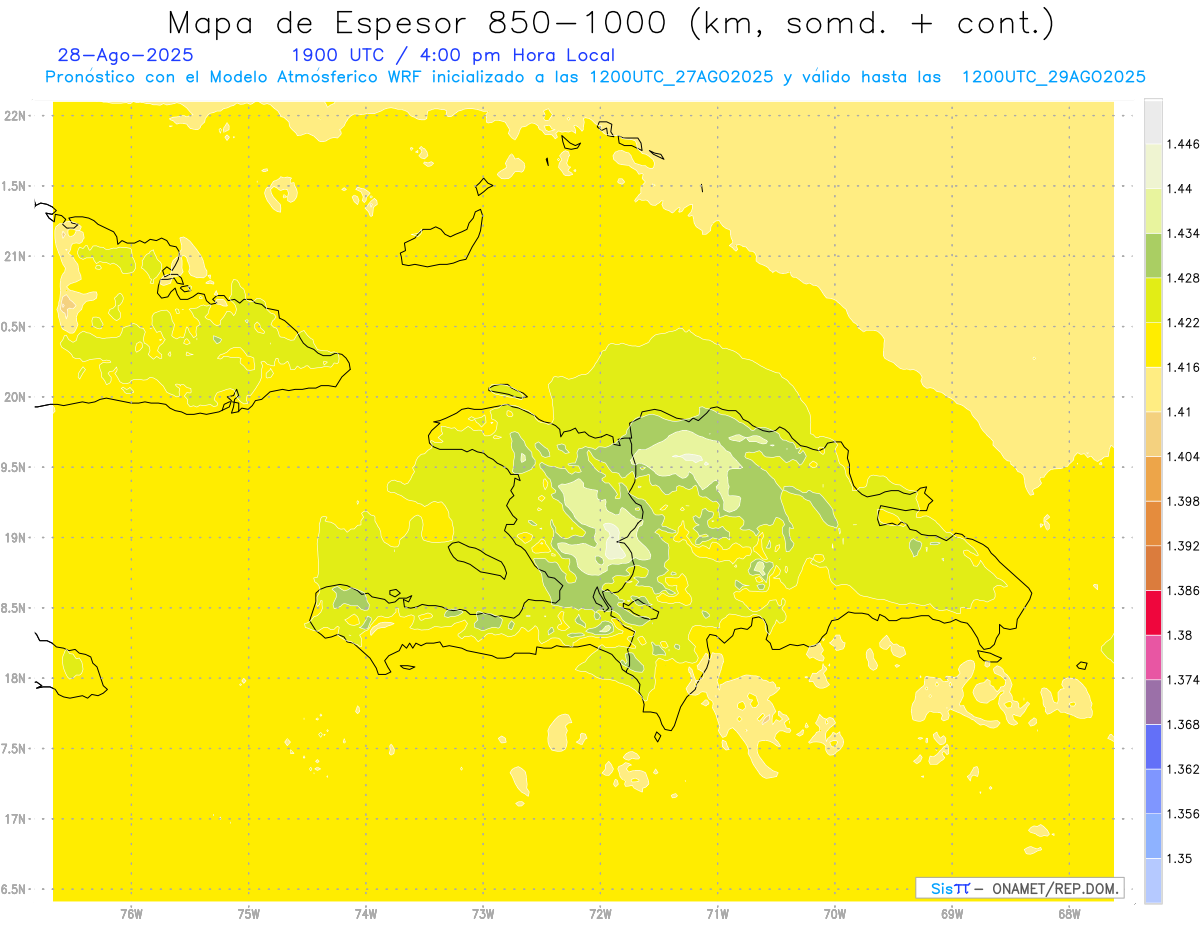Click the time text '1900 UTC / 4:00 pm Hora Local'
The height and width of the screenshot is (927, 1200).
(453, 56)
